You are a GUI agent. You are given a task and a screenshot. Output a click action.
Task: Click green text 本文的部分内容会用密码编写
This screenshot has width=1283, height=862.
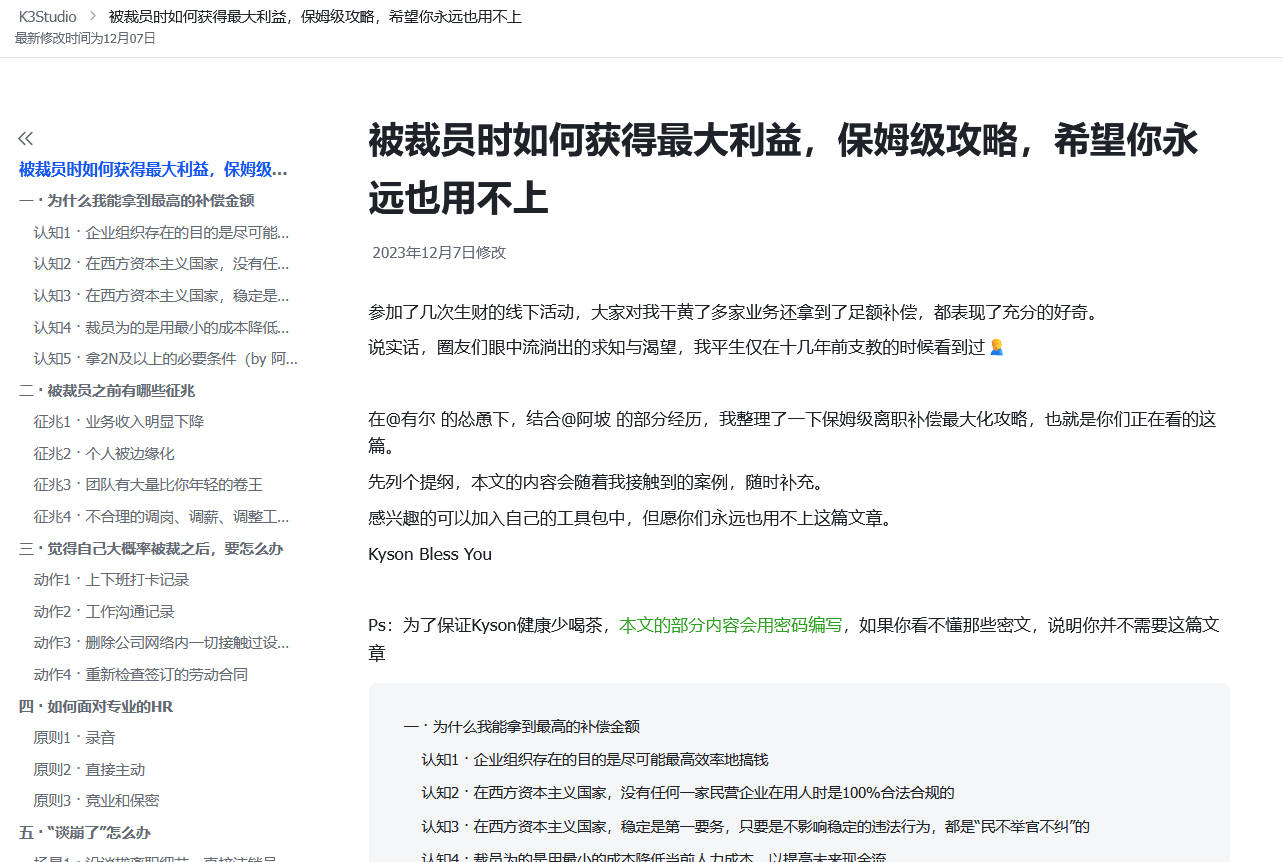(731, 626)
